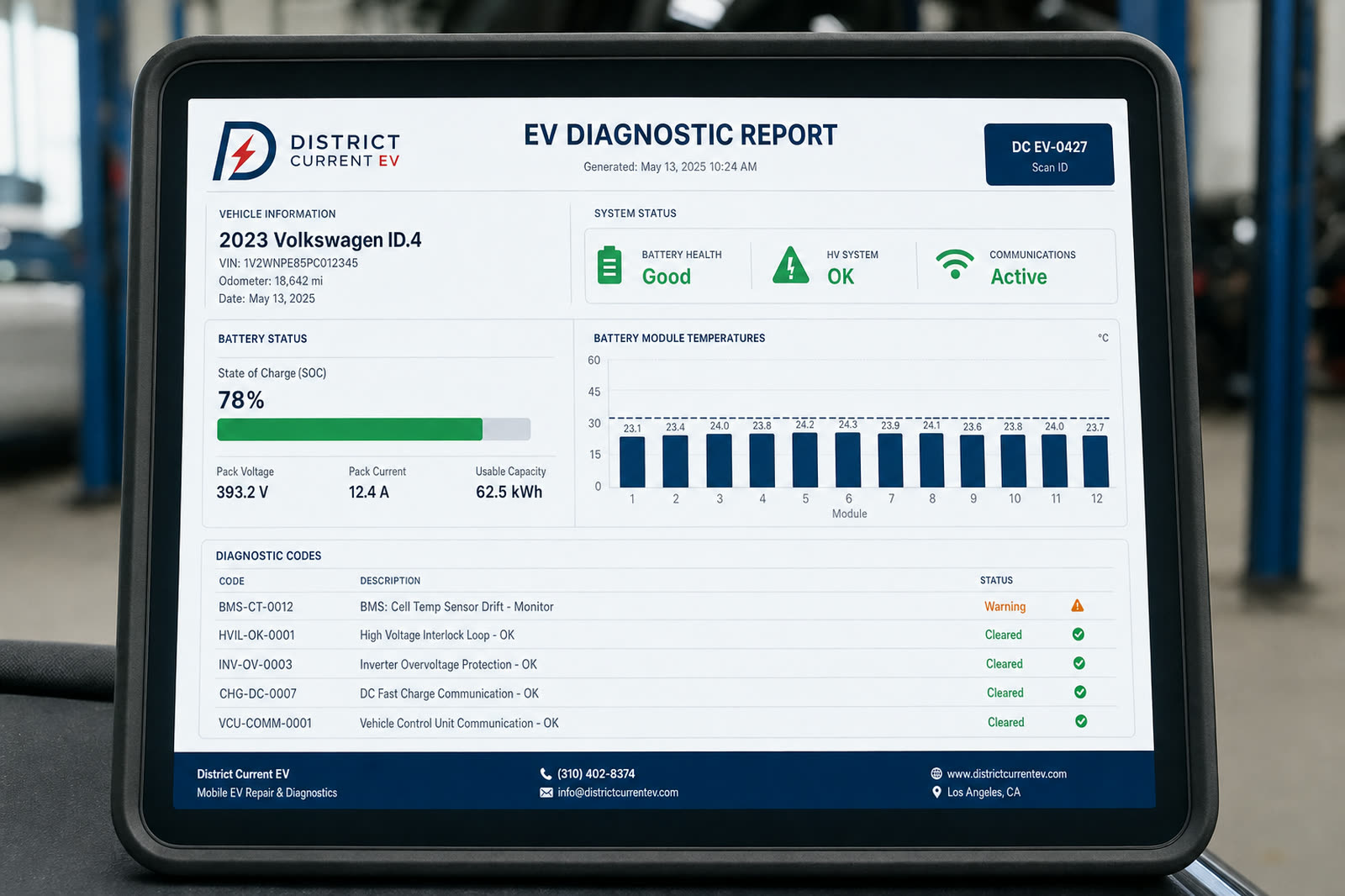Click the location pin icon in footer

[936, 792]
